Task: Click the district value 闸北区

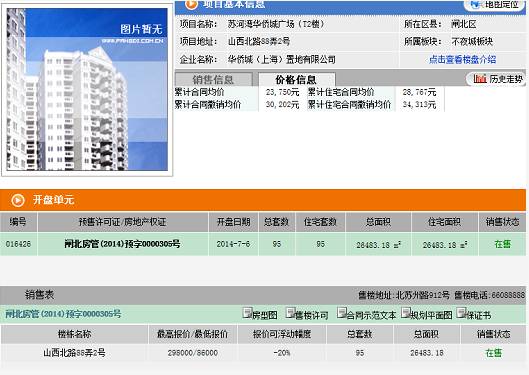Action: coord(464,24)
